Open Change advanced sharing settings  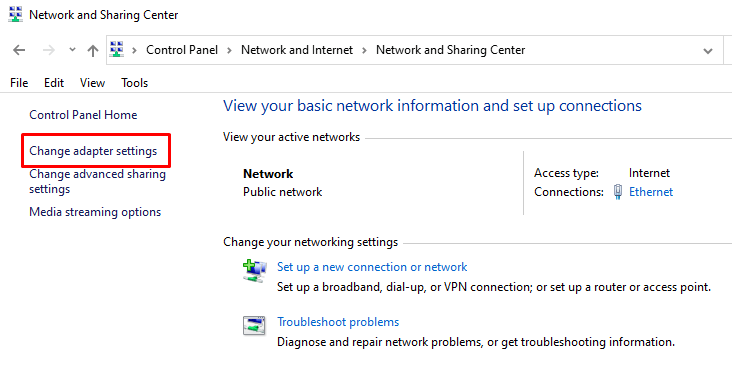coord(98,182)
